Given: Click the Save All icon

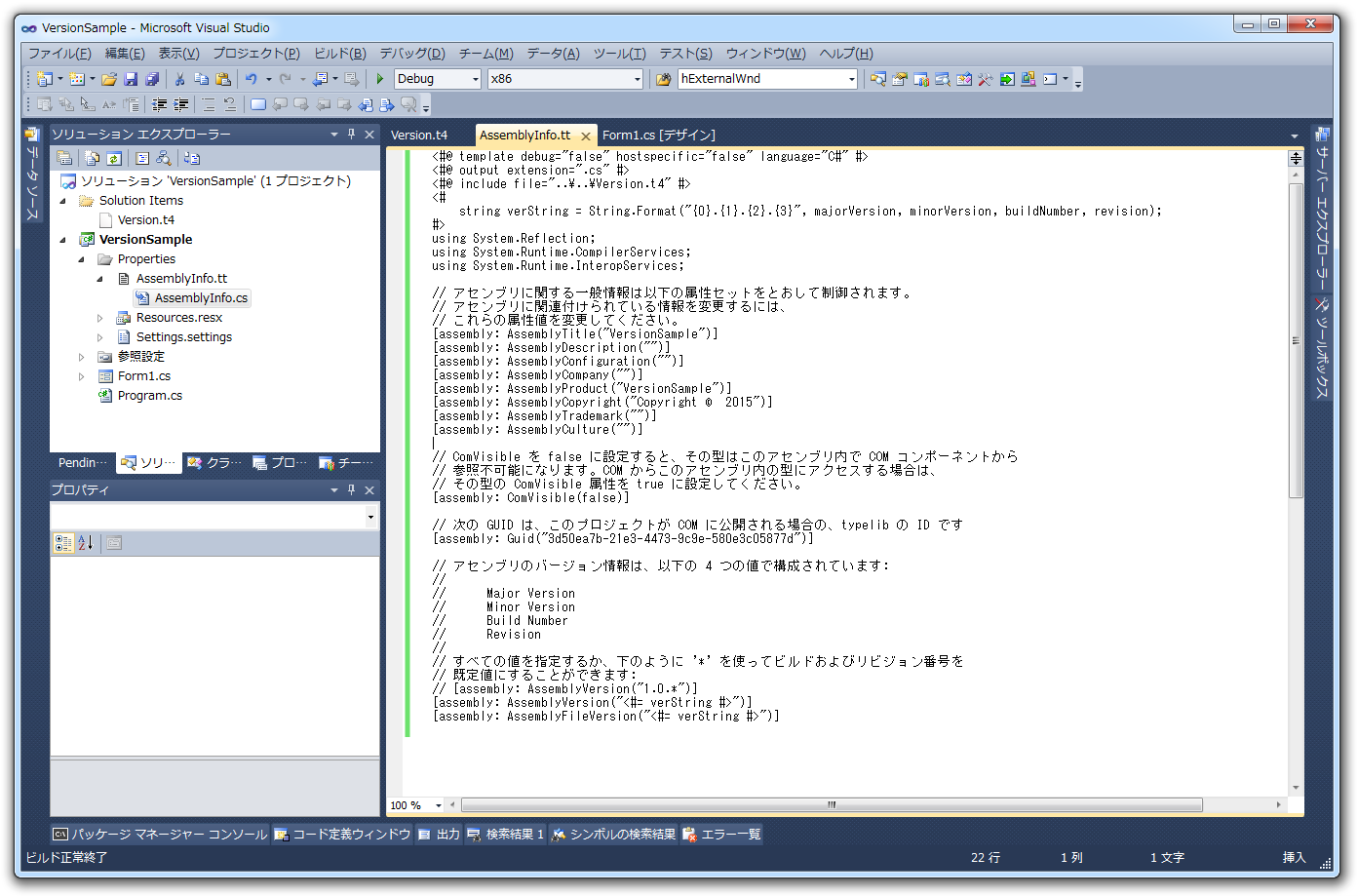Looking at the screenshot, I should [x=152, y=79].
